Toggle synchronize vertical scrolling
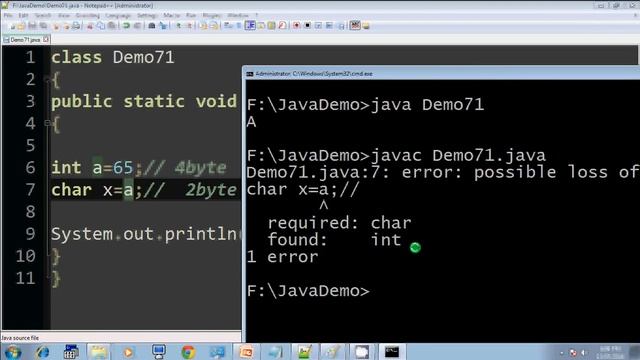The width and height of the screenshot is (640, 360). point(203,26)
